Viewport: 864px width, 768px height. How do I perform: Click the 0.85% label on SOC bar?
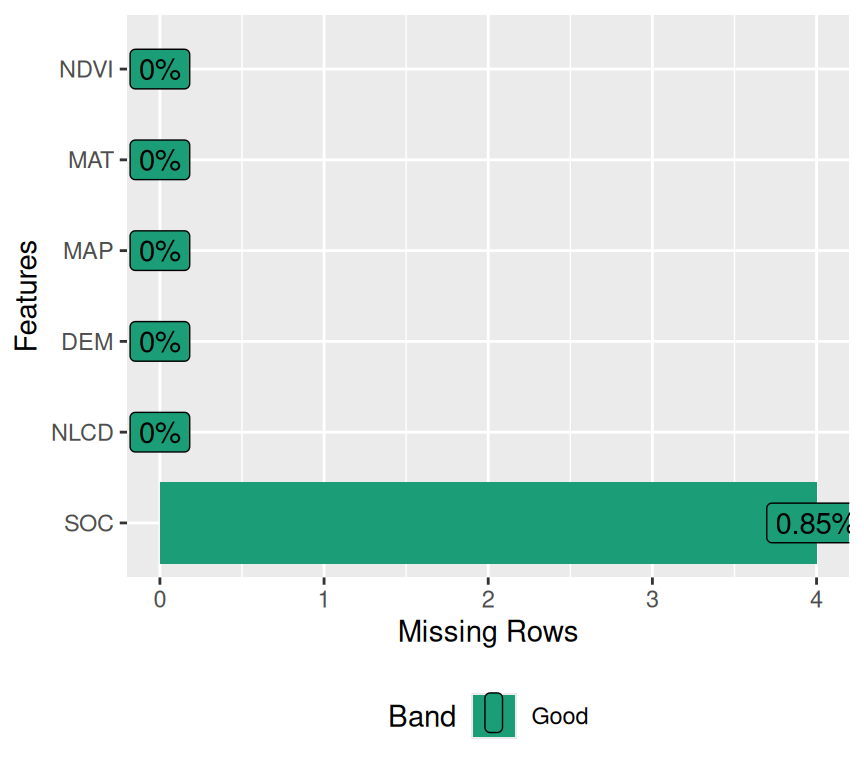[x=810, y=523]
